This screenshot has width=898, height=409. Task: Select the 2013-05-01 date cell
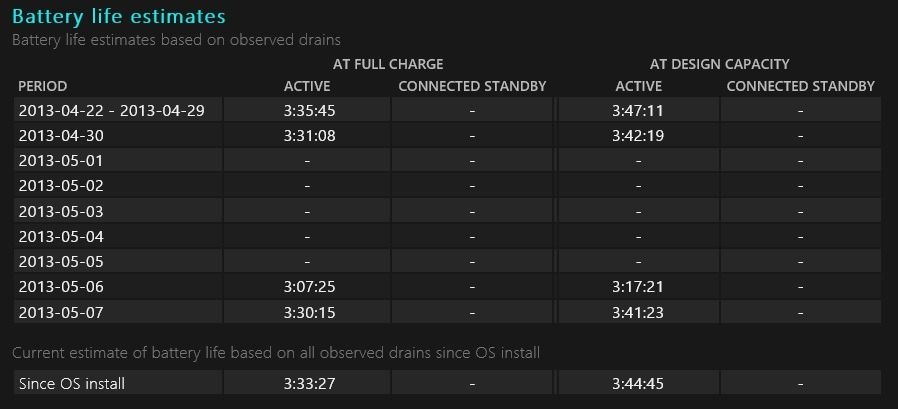click(x=118, y=160)
